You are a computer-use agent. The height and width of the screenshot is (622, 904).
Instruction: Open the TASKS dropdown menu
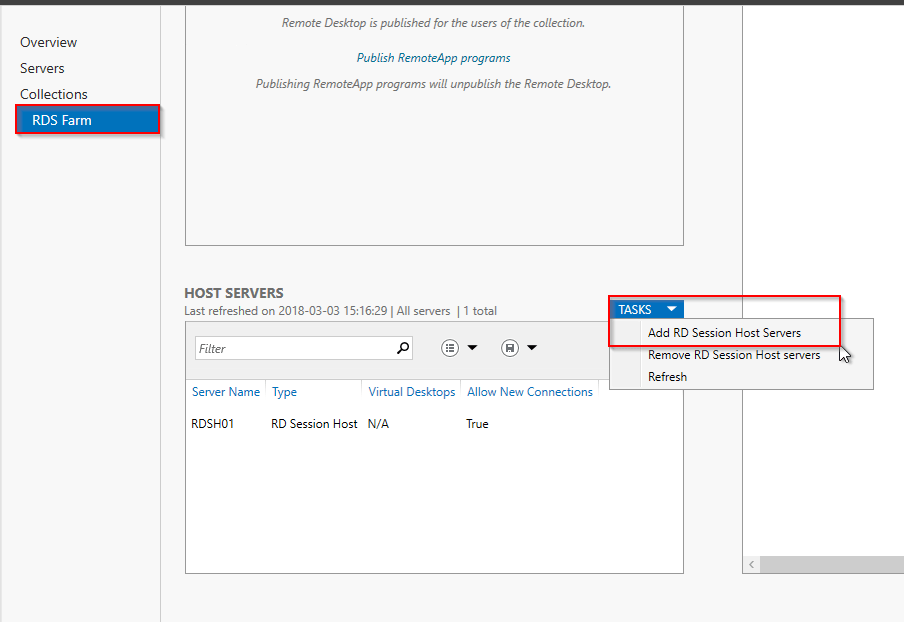646,309
